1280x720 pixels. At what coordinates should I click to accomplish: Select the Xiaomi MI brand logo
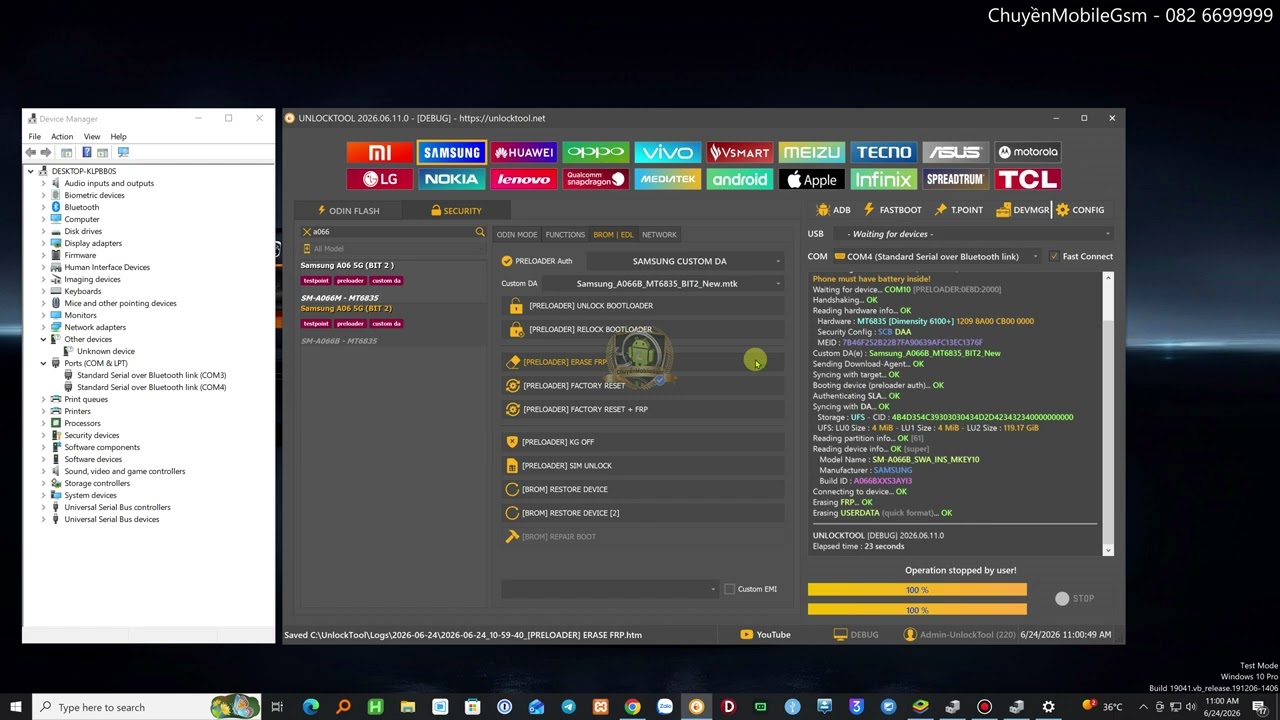[380, 152]
